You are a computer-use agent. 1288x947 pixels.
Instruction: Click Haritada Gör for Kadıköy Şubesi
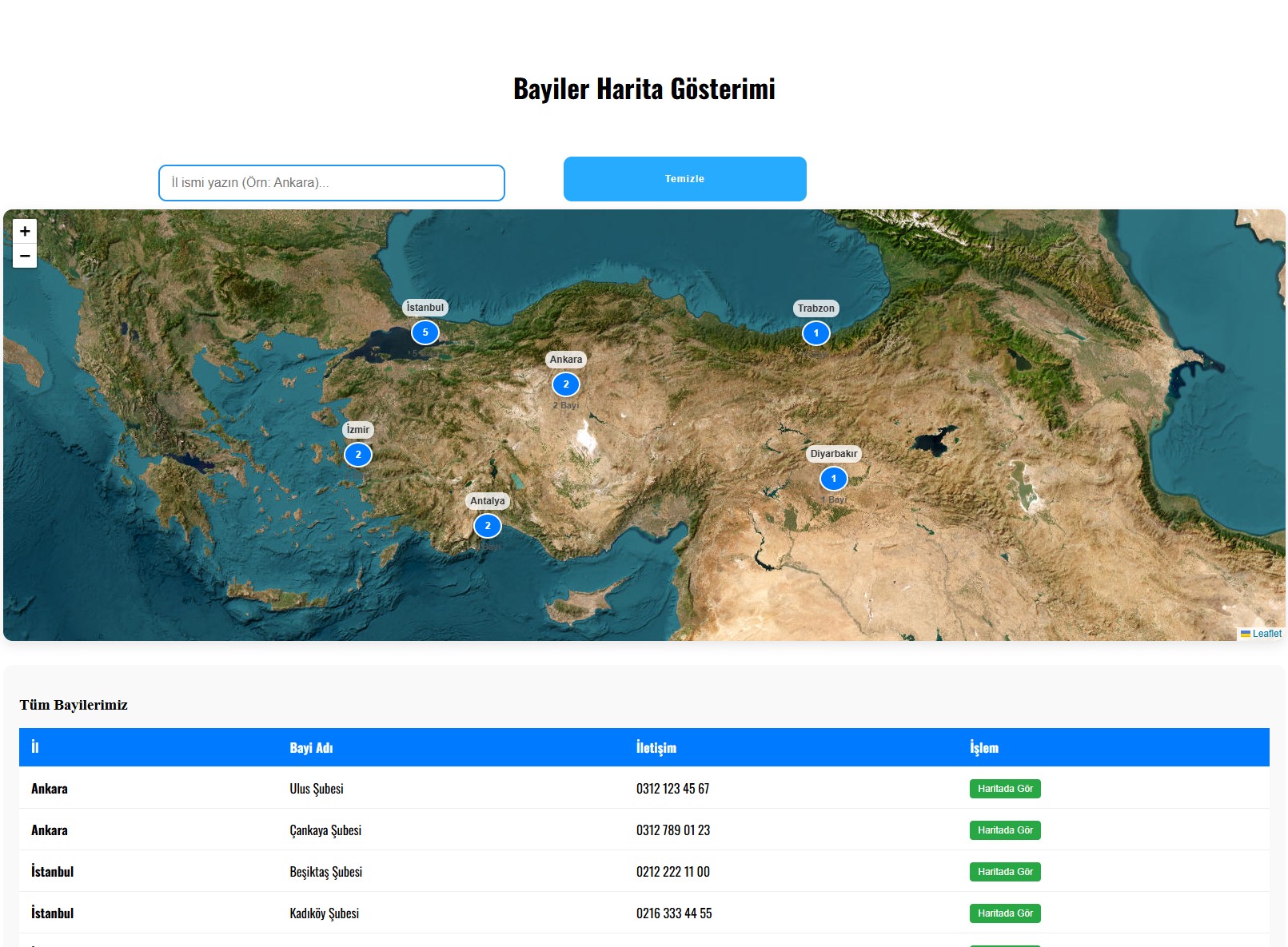[1004, 913]
